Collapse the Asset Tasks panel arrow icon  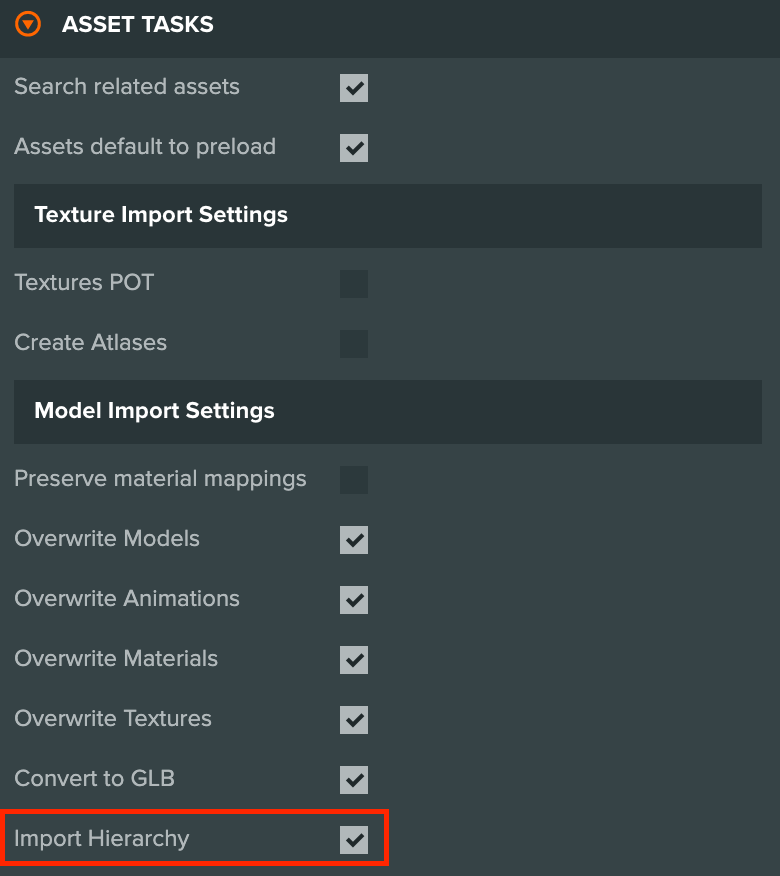click(28, 25)
